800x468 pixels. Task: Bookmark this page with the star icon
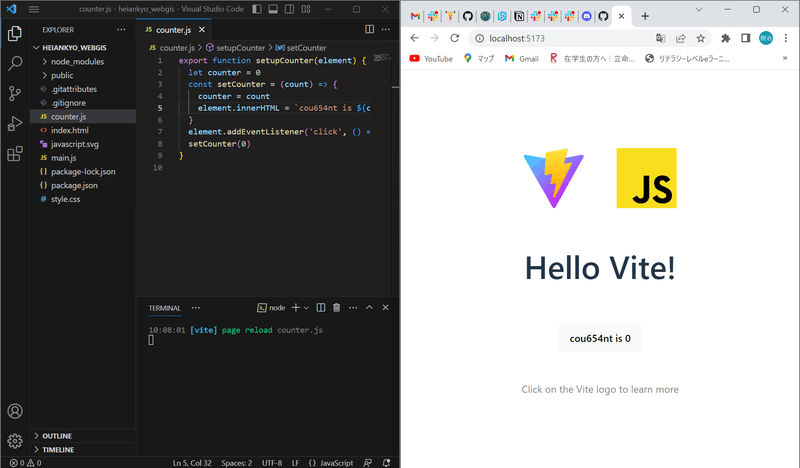701,38
